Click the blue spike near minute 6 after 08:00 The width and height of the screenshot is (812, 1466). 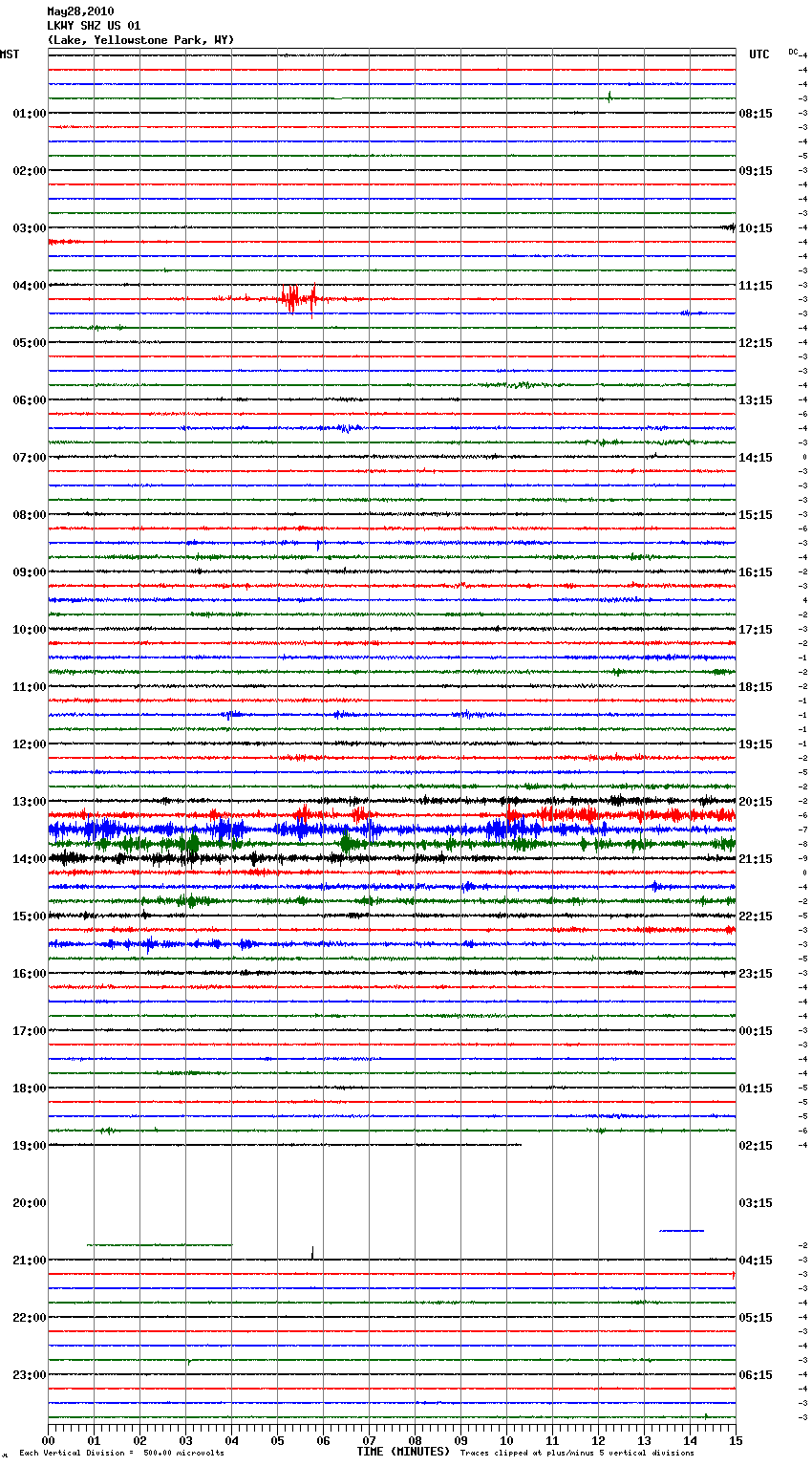[318, 545]
